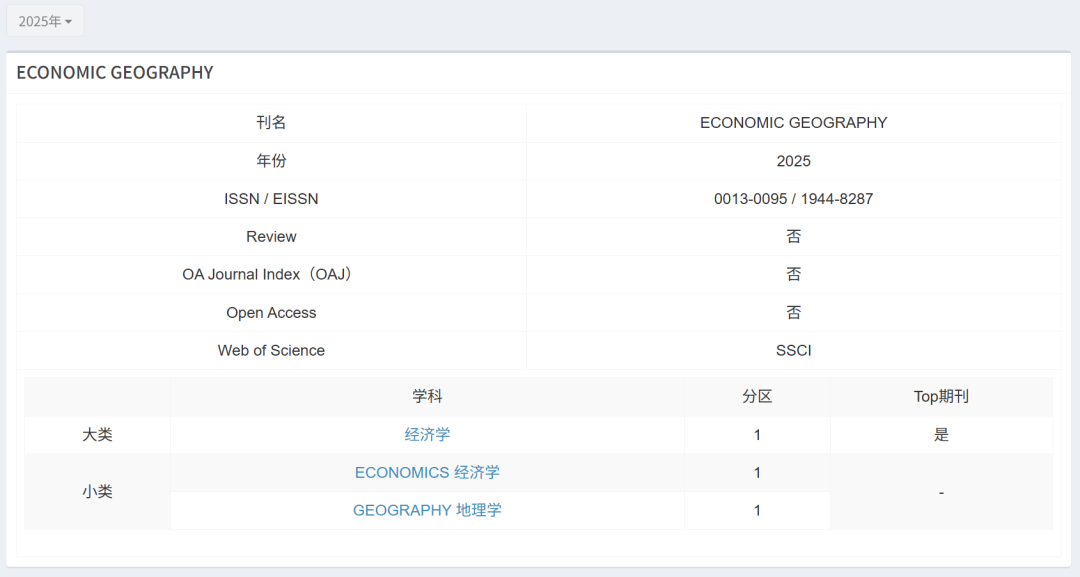This screenshot has width=1080, height=577.
Task: Follow the ECONOMICS 经济学 subcategory link
Action: coord(427,473)
